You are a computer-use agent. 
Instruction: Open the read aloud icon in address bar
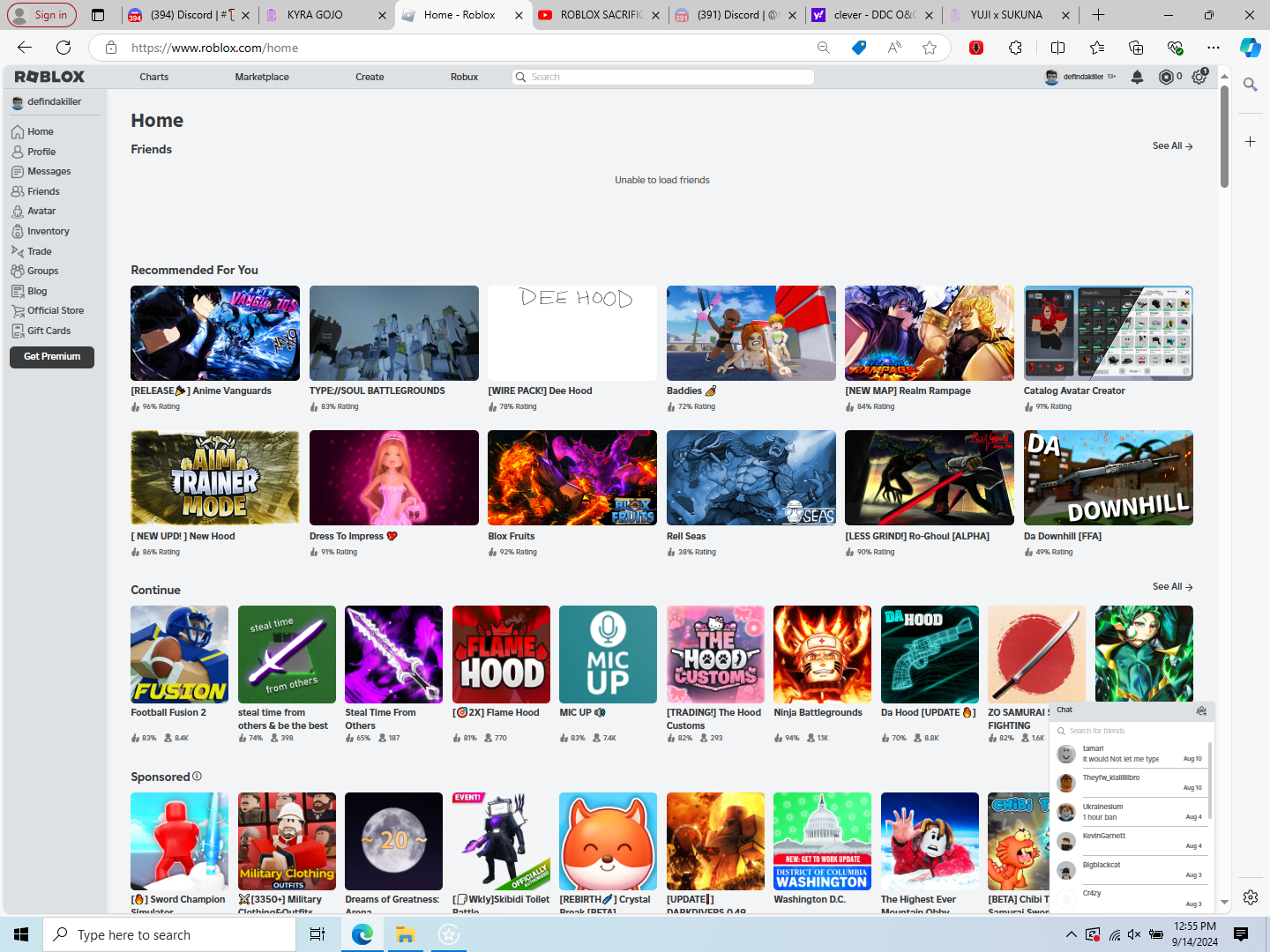click(x=894, y=48)
